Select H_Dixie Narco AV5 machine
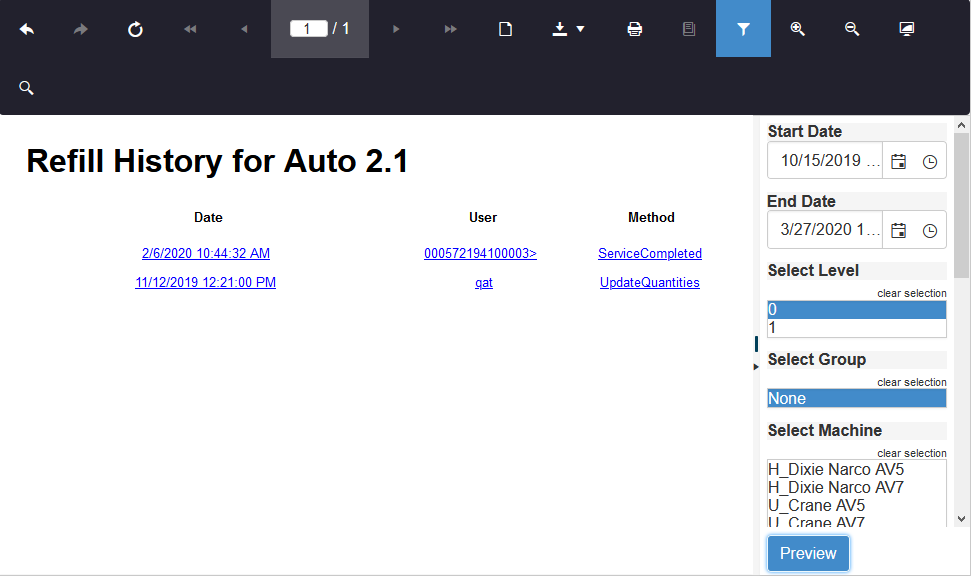 click(856, 469)
